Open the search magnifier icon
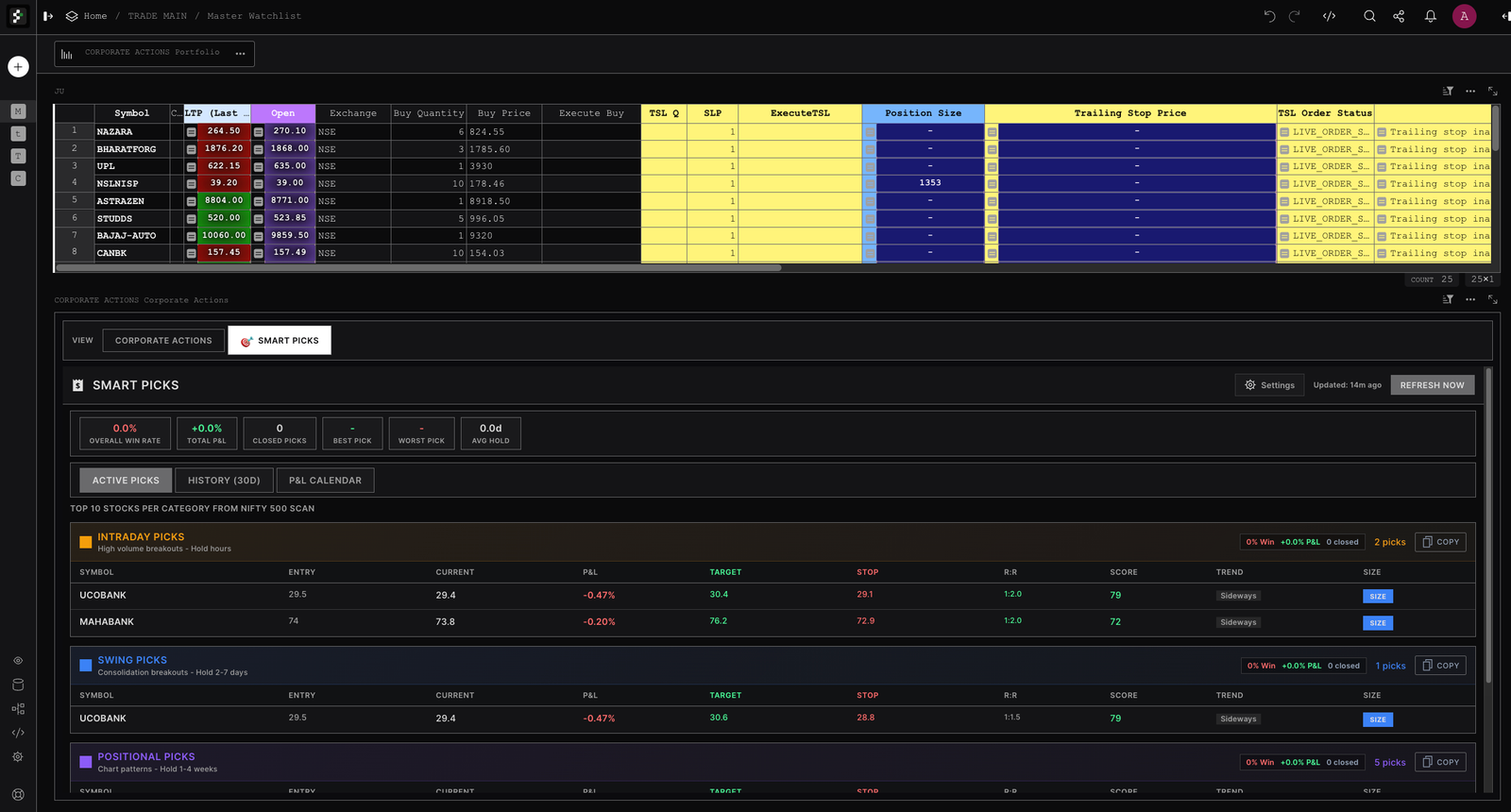Viewport: 1511px width, 812px height. (x=1369, y=16)
